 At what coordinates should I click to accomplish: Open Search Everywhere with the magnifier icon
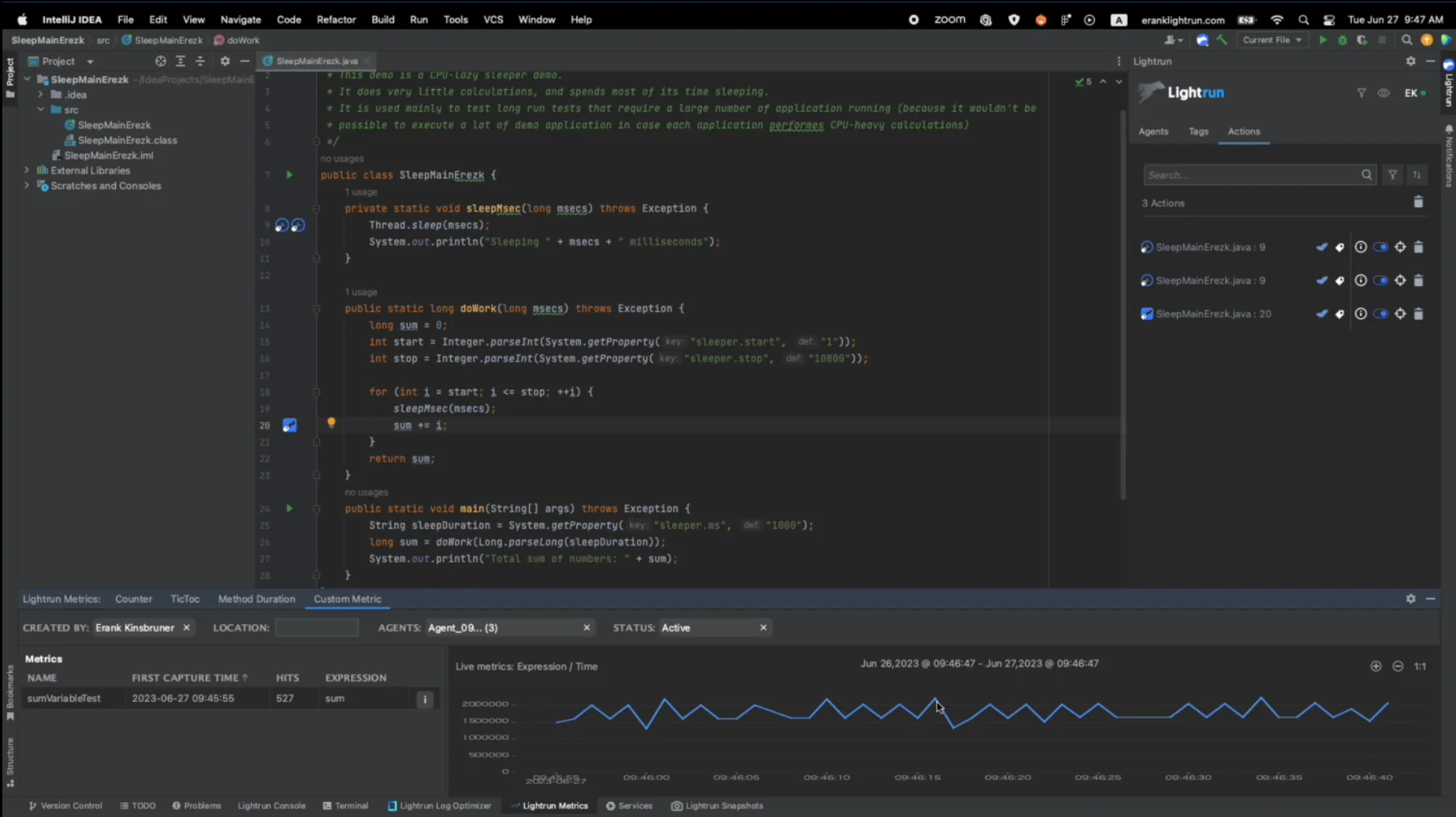(1407, 39)
